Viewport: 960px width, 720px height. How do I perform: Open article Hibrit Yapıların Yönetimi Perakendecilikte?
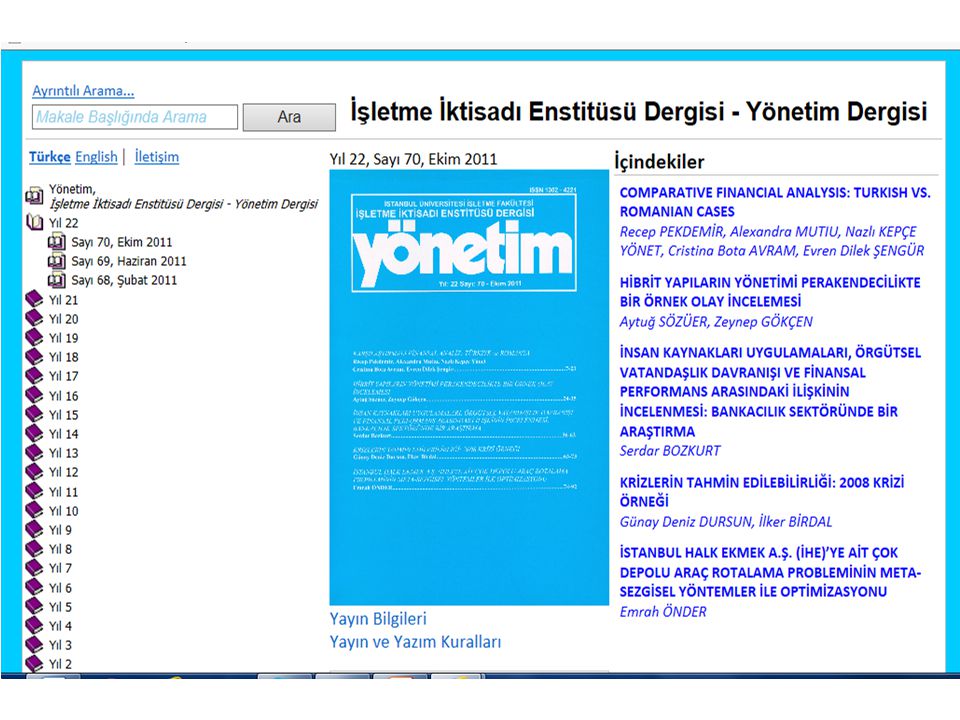[770, 292]
